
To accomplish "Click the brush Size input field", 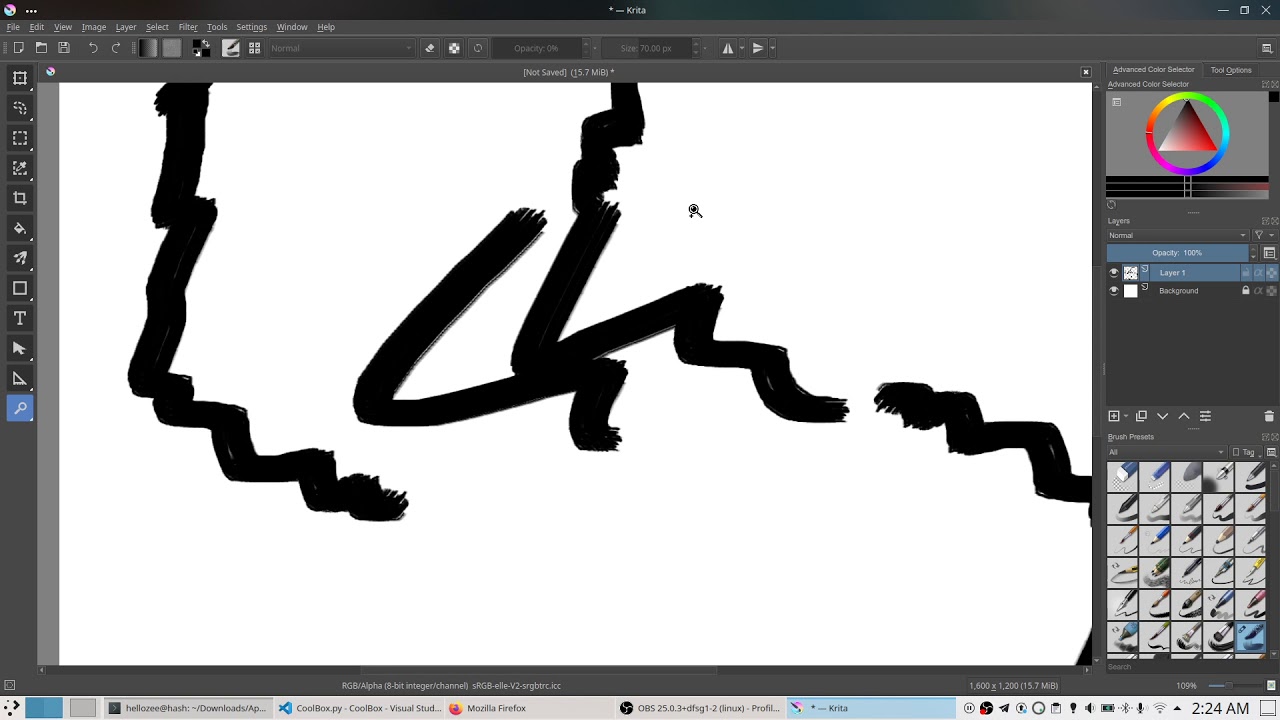I will [x=646, y=48].
